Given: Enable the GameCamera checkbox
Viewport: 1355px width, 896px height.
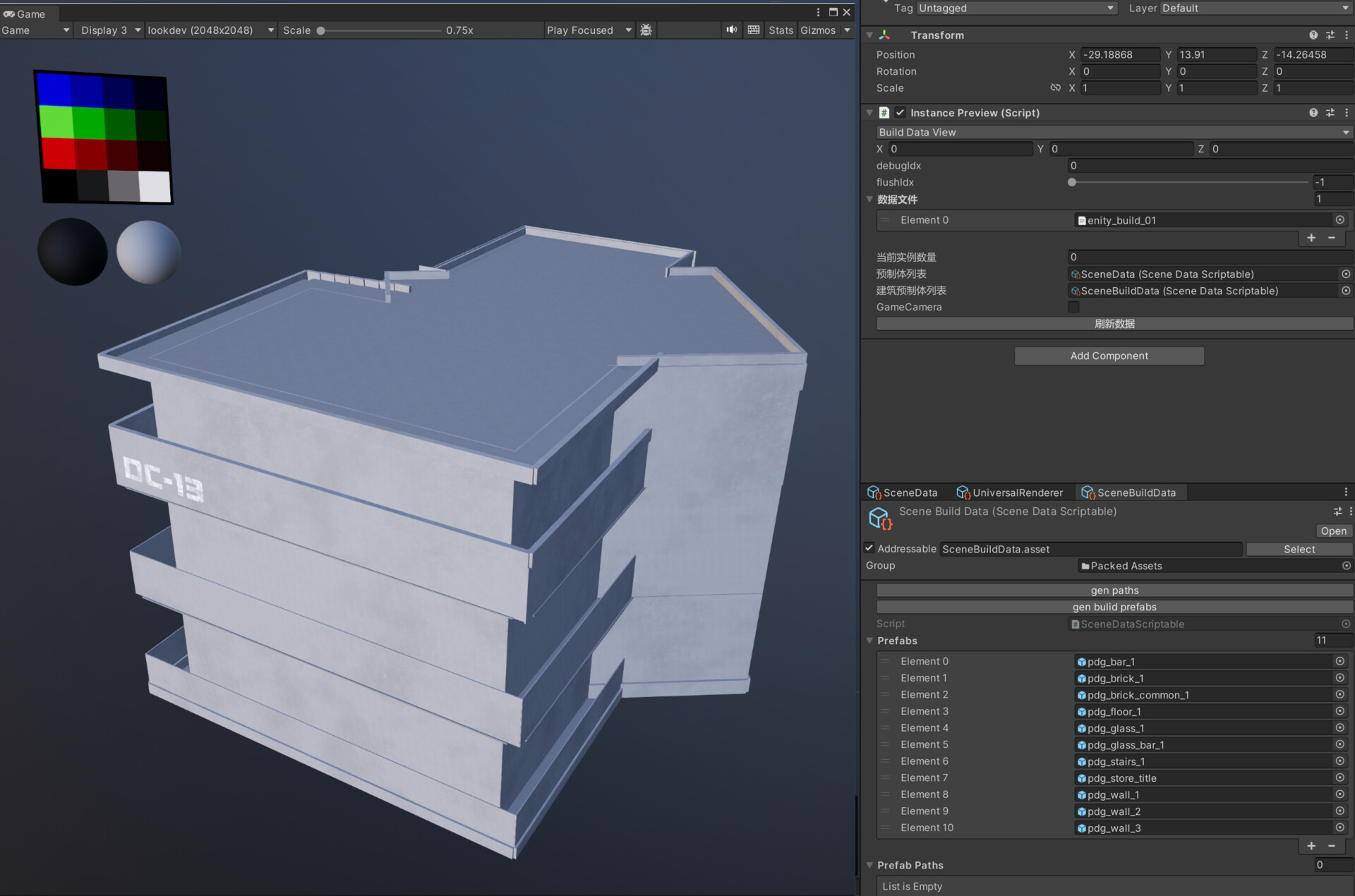Looking at the screenshot, I should click(x=1073, y=307).
